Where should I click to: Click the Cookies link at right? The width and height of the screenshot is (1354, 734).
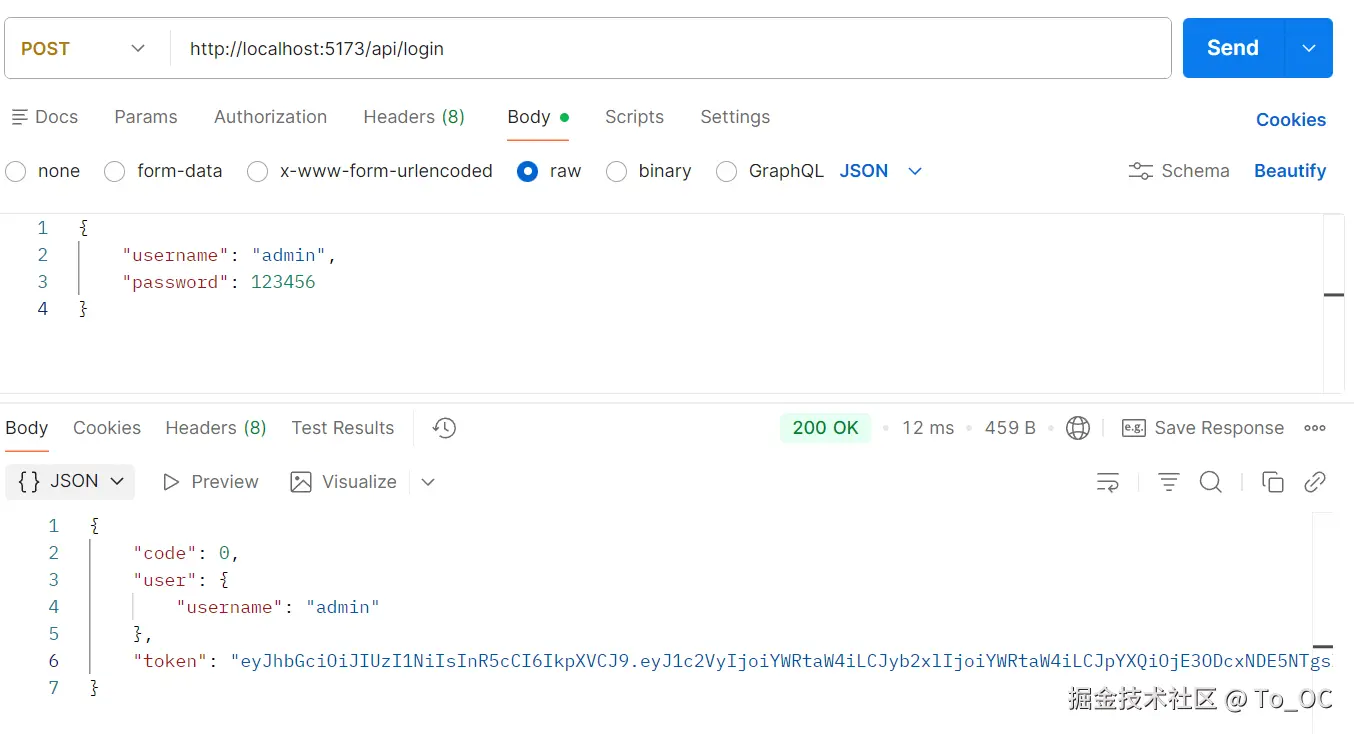coord(1291,120)
